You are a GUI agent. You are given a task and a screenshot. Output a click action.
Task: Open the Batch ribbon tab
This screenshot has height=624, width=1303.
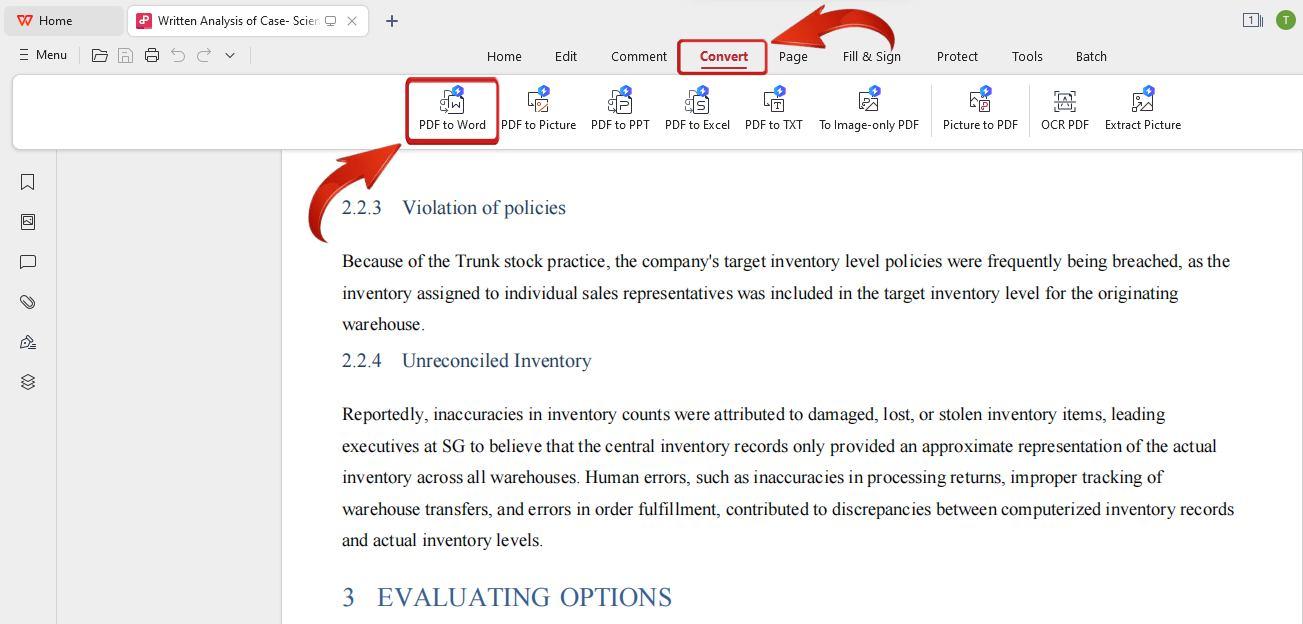pos(1091,57)
